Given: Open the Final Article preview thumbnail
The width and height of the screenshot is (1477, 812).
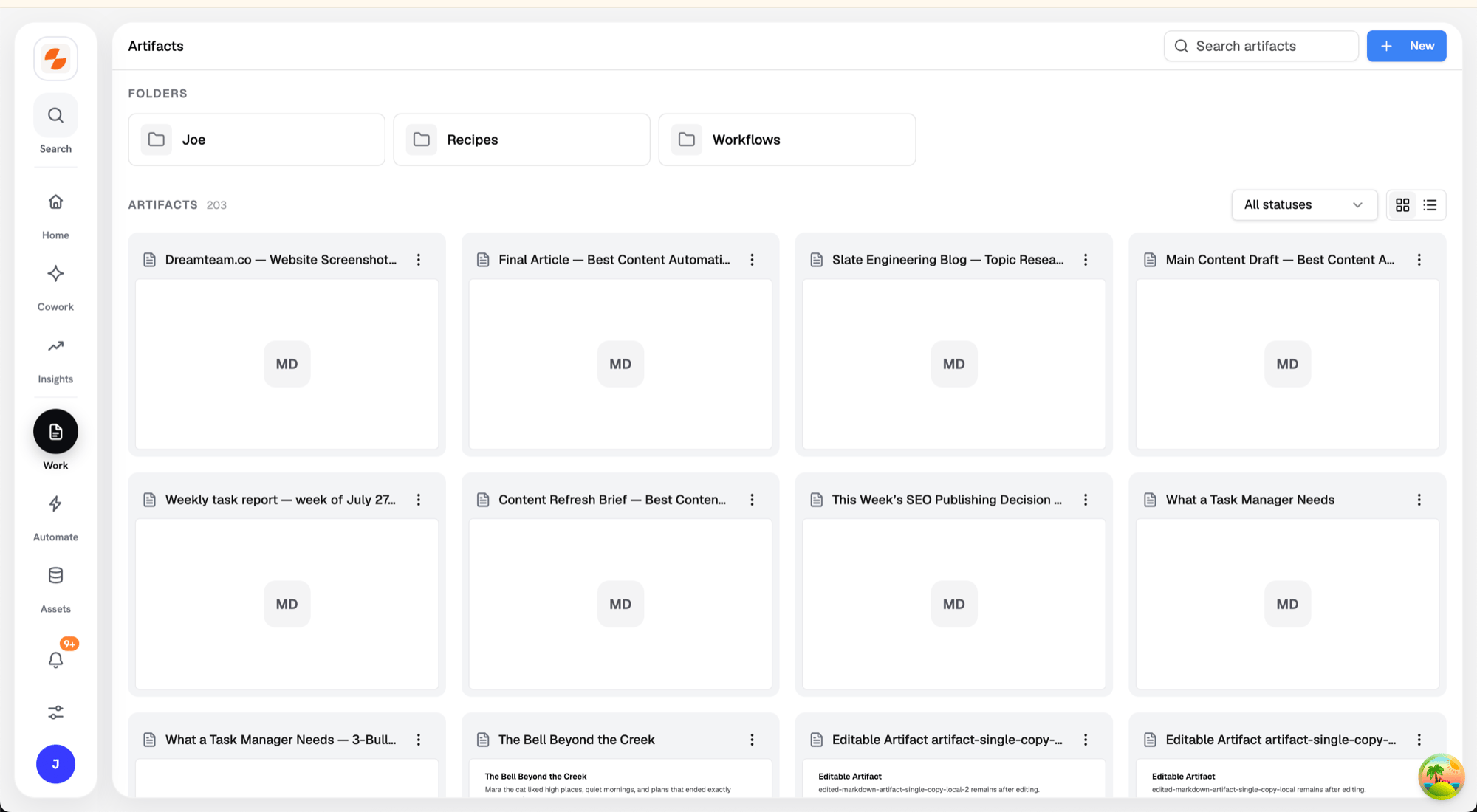Looking at the screenshot, I should click(x=620, y=364).
